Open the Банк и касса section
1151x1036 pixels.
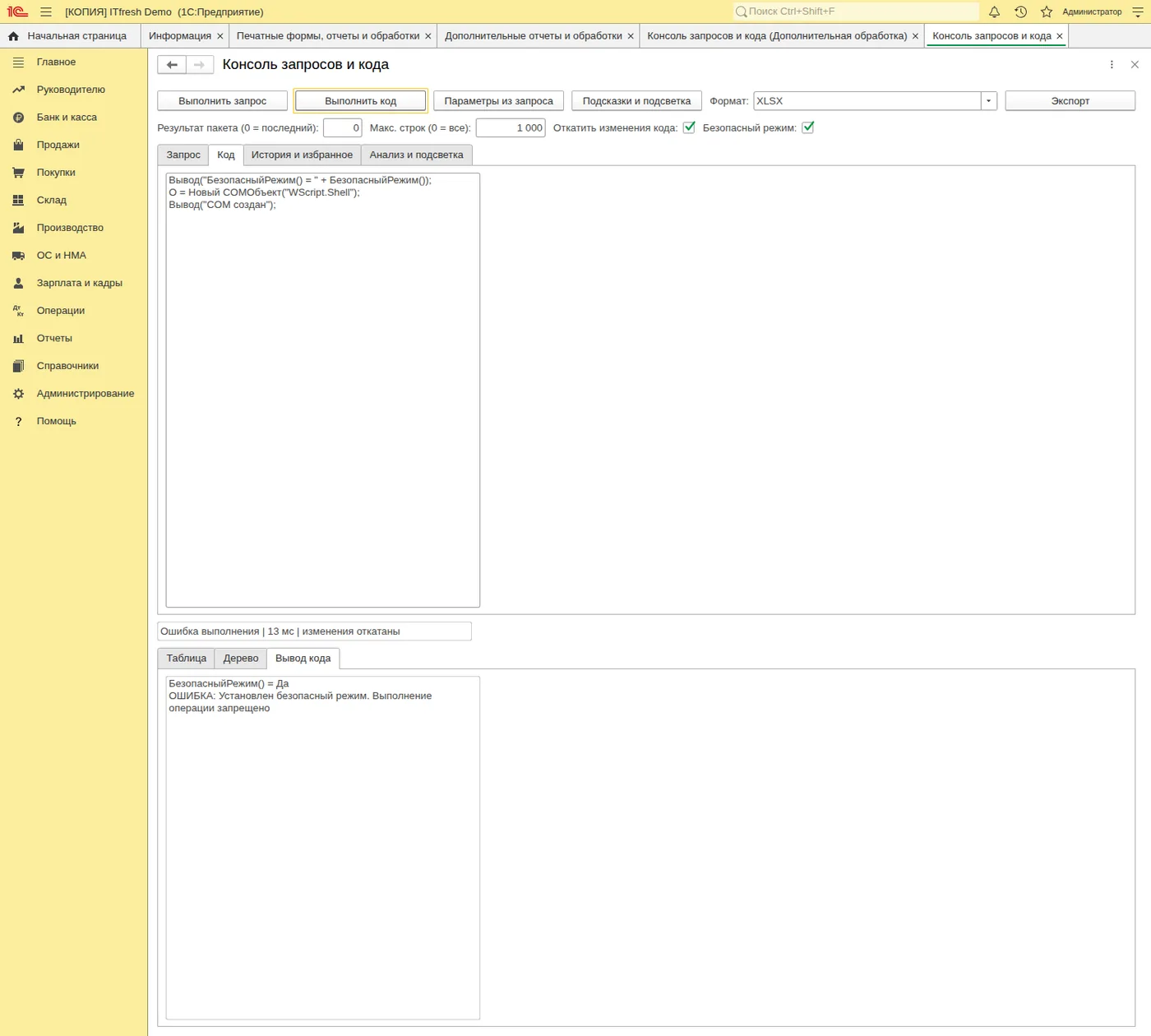pos(67,118)
